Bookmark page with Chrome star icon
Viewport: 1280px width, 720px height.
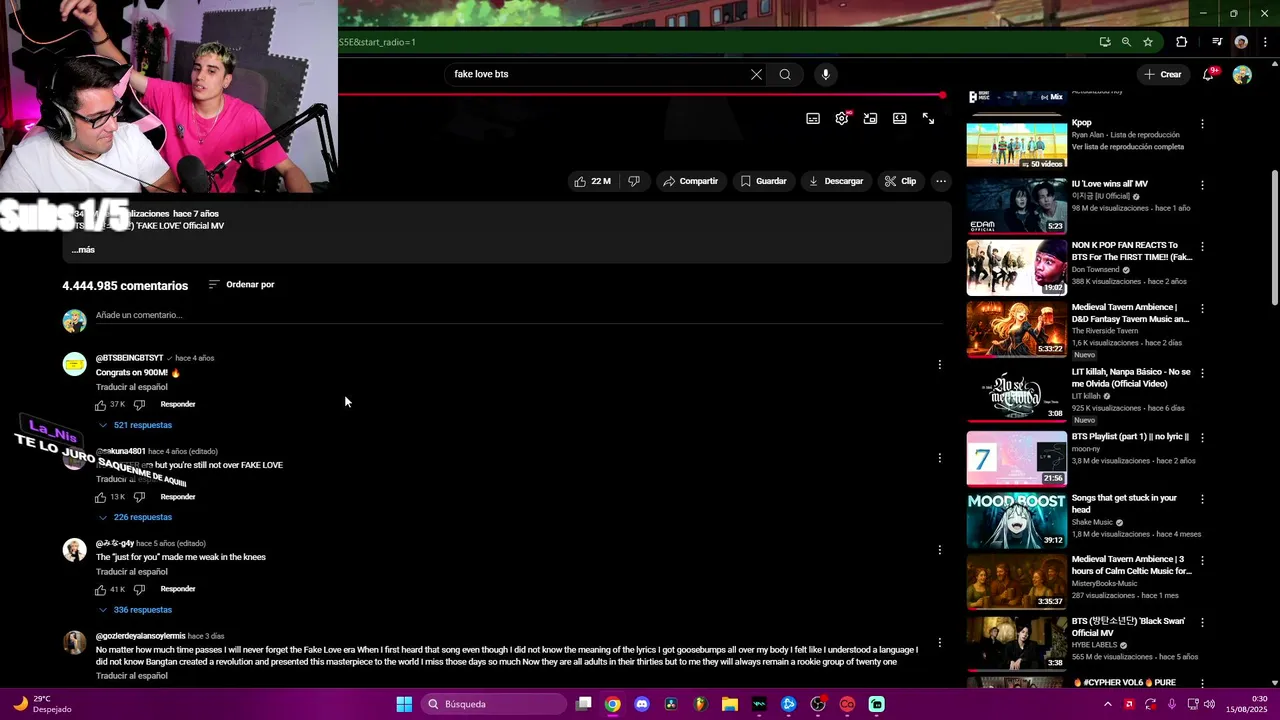1148,42
